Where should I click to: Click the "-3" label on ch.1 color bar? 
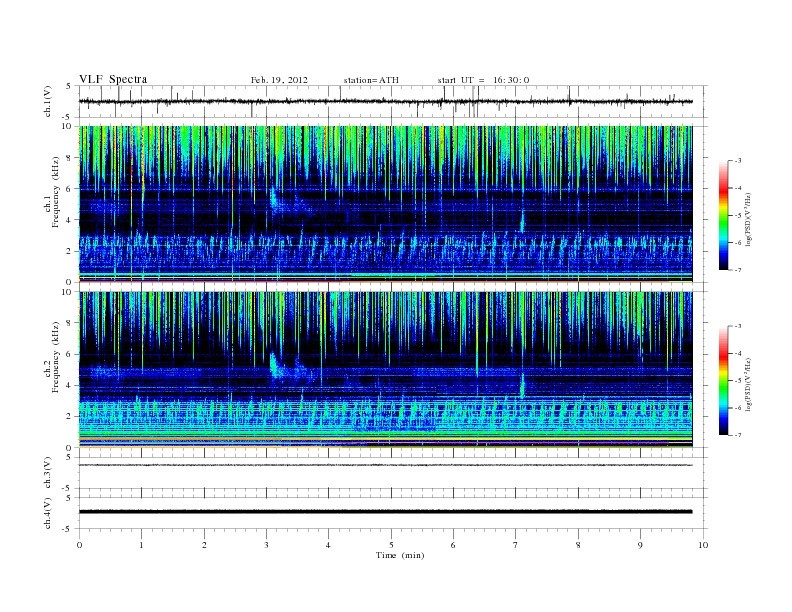click(737, 161)
